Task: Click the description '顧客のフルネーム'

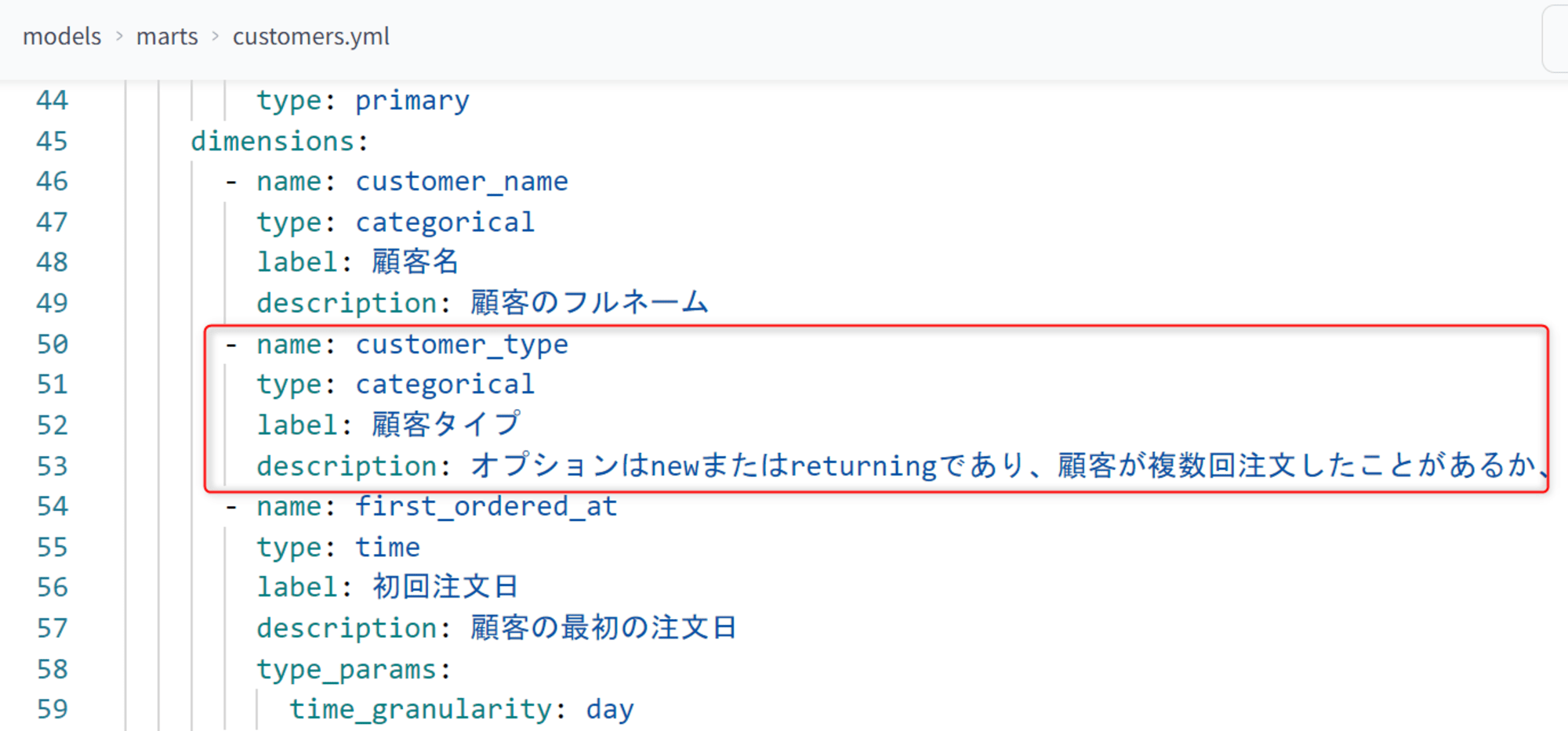Action: click(x=590, y=302)
